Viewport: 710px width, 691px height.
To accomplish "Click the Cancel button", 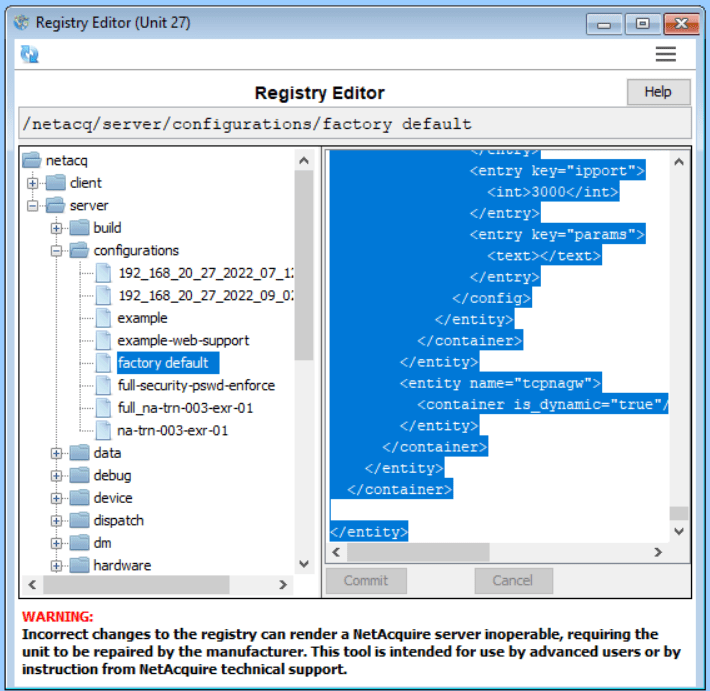I will pos(513,581).
